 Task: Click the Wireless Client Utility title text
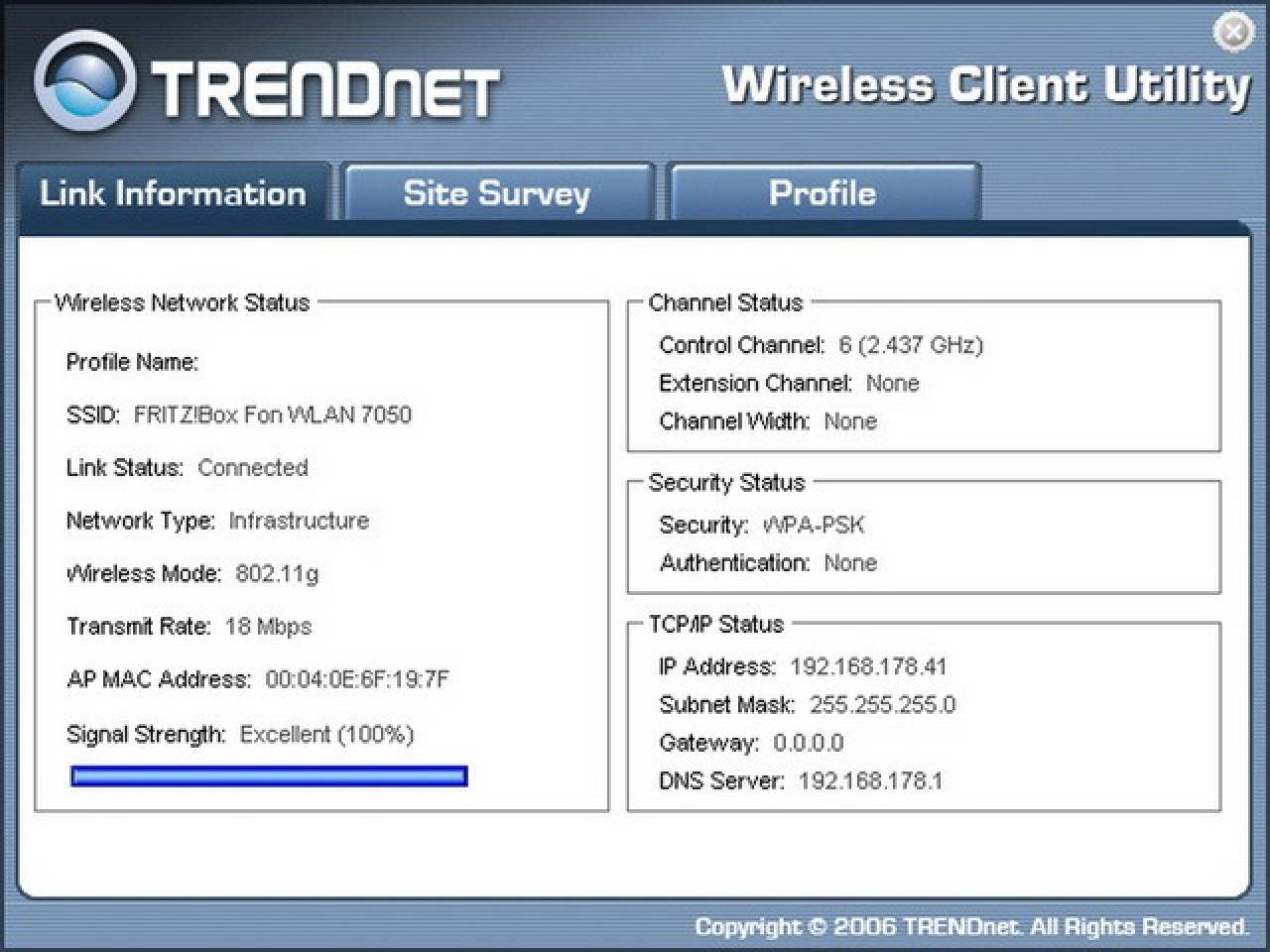tap(986, 85)
